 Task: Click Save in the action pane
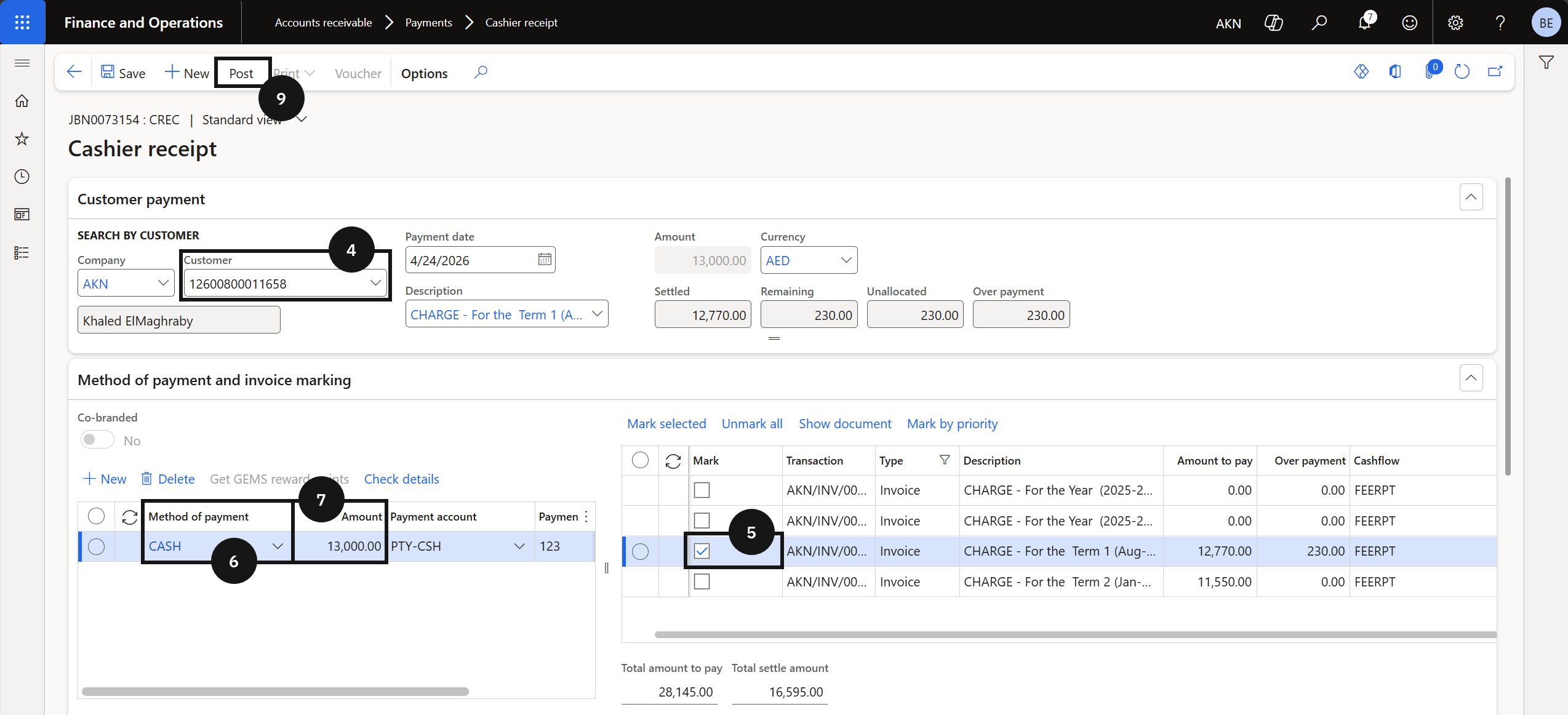(x=123, y=73)
